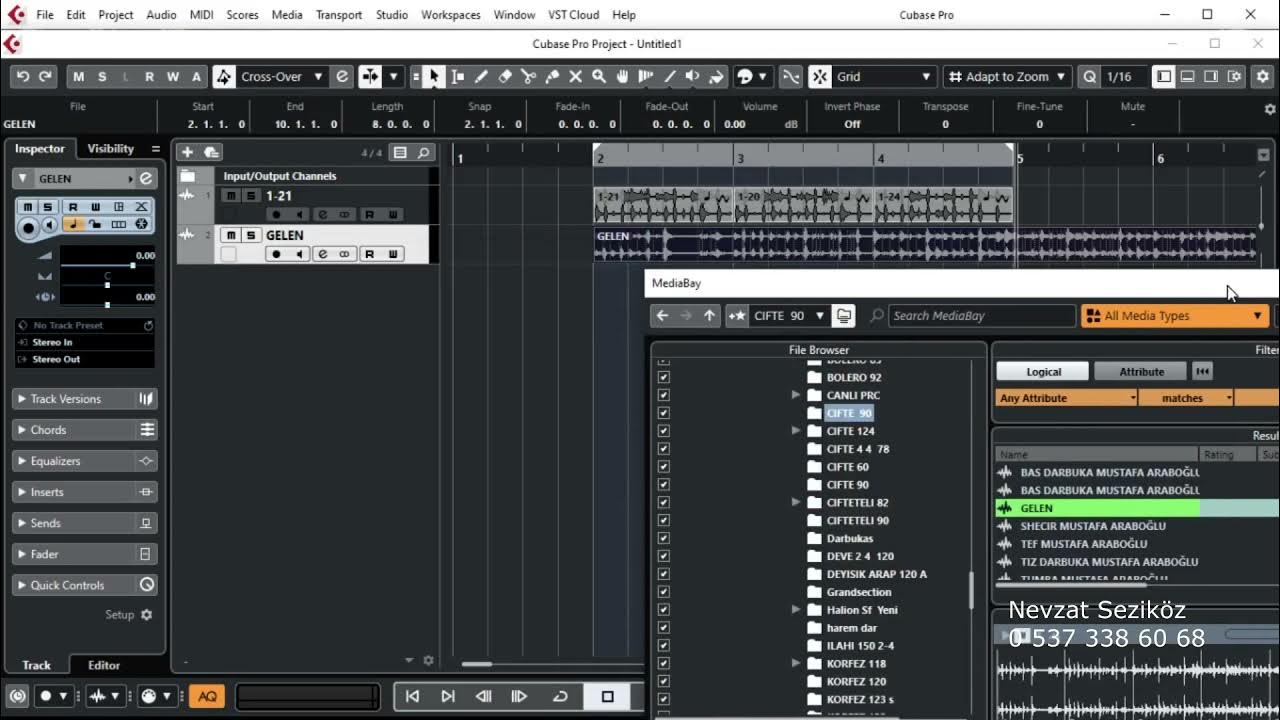Go back in MediaBay navigation

(x=662, y=315)
